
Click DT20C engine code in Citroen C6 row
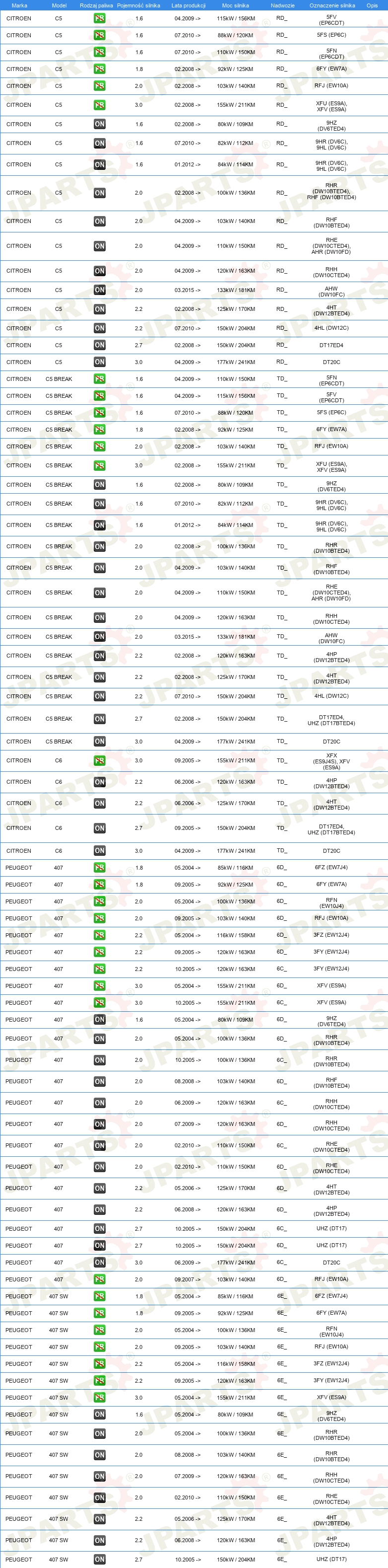pyautogui.click(x=331, y=851)
